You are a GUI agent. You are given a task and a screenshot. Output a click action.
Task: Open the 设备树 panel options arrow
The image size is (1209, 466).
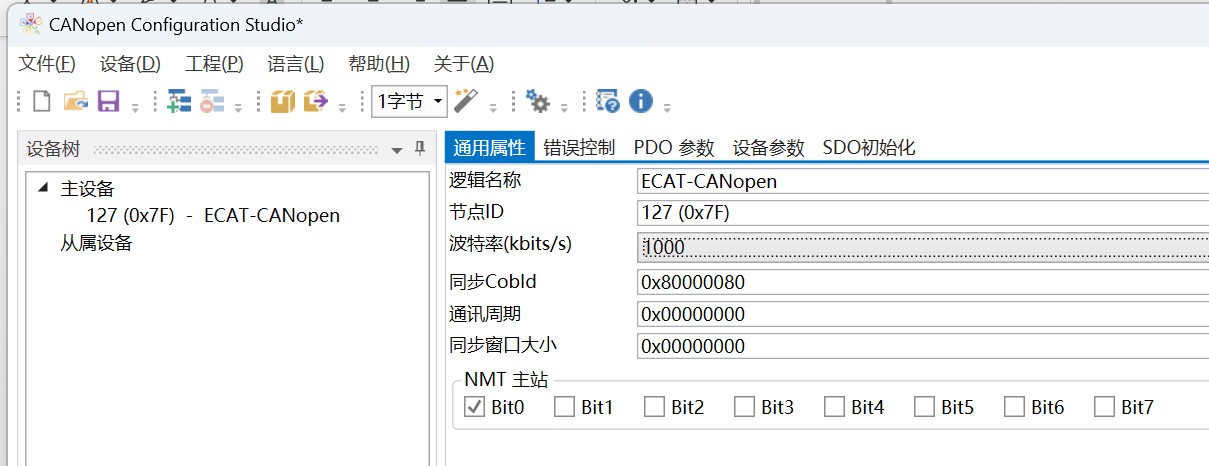click(397, 150)
